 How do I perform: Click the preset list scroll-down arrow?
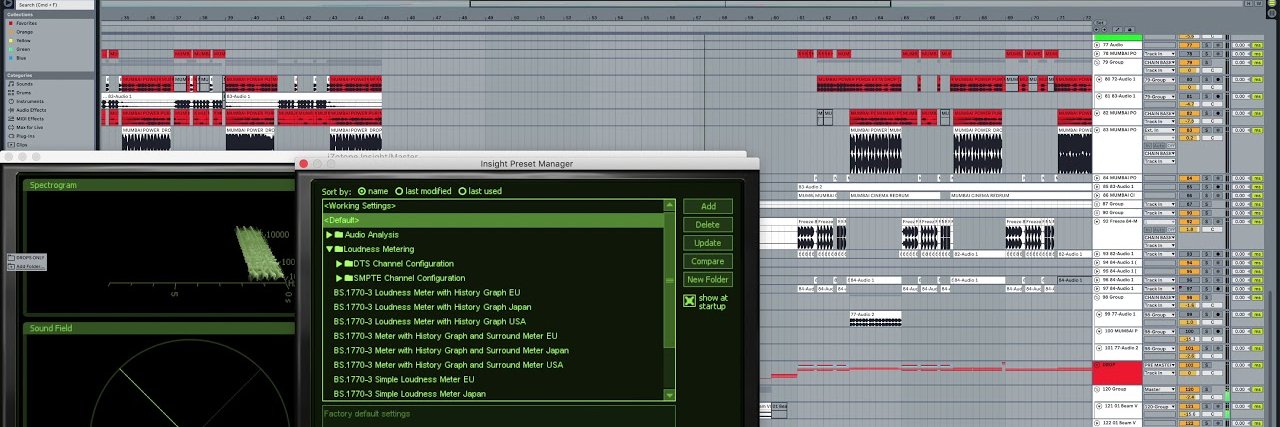pos(670,396)
